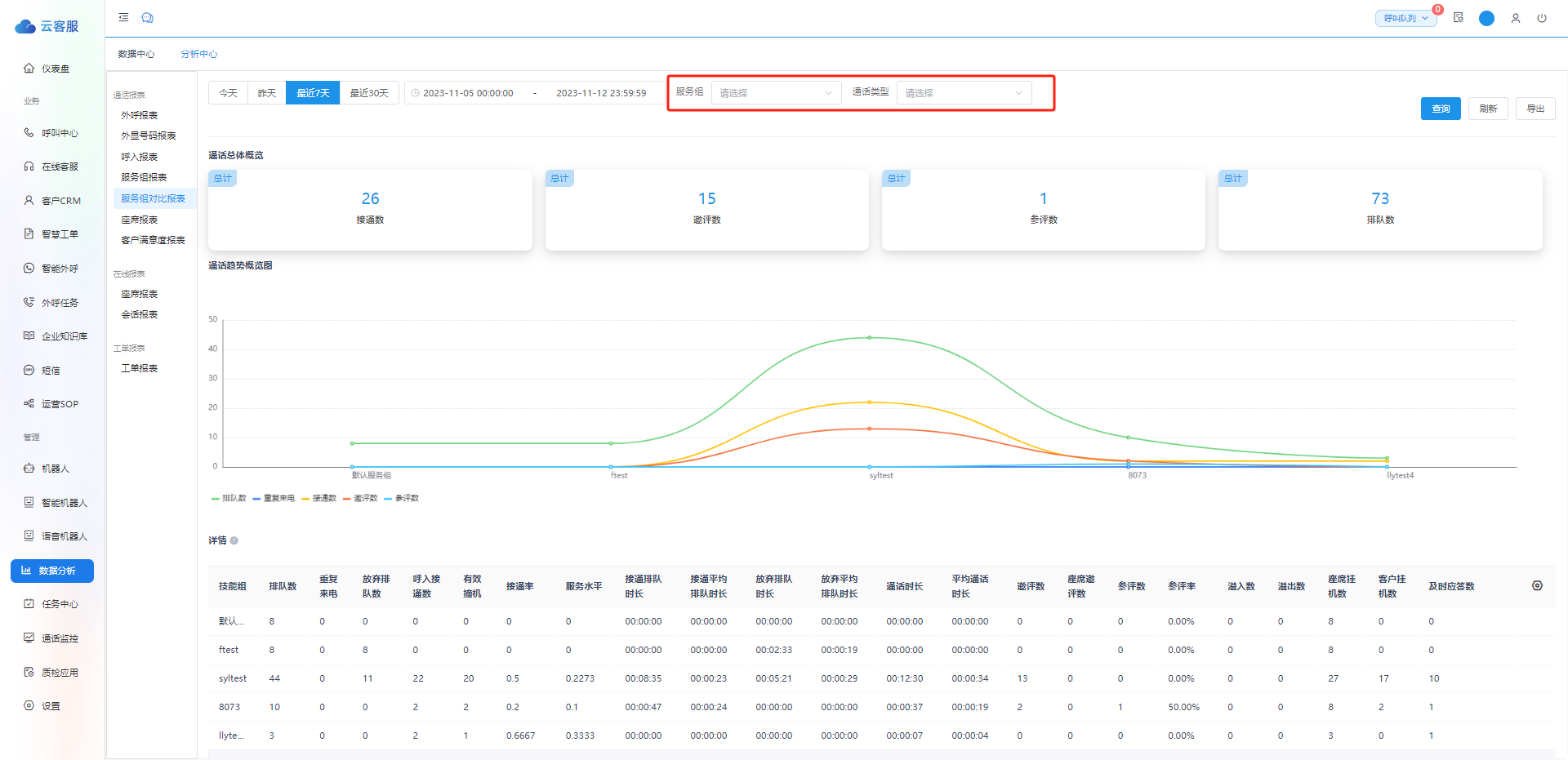This screenshot has height=760, width=1568.
Task: Click the start date 2023-11-05 00:00:00 field
Action: tap(468, 93)
